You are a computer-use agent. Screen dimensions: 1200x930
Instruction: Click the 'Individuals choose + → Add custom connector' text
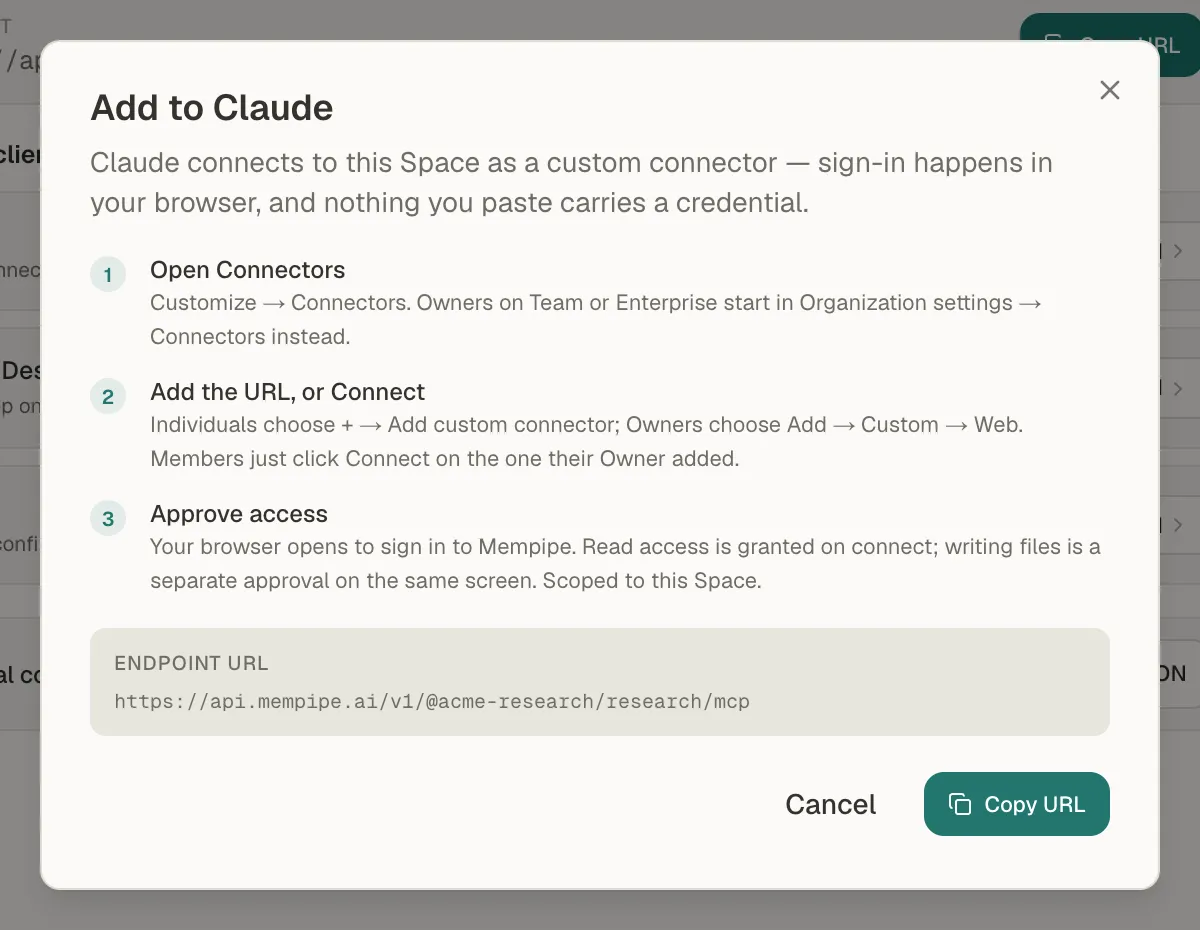click(x=587, y=441)
